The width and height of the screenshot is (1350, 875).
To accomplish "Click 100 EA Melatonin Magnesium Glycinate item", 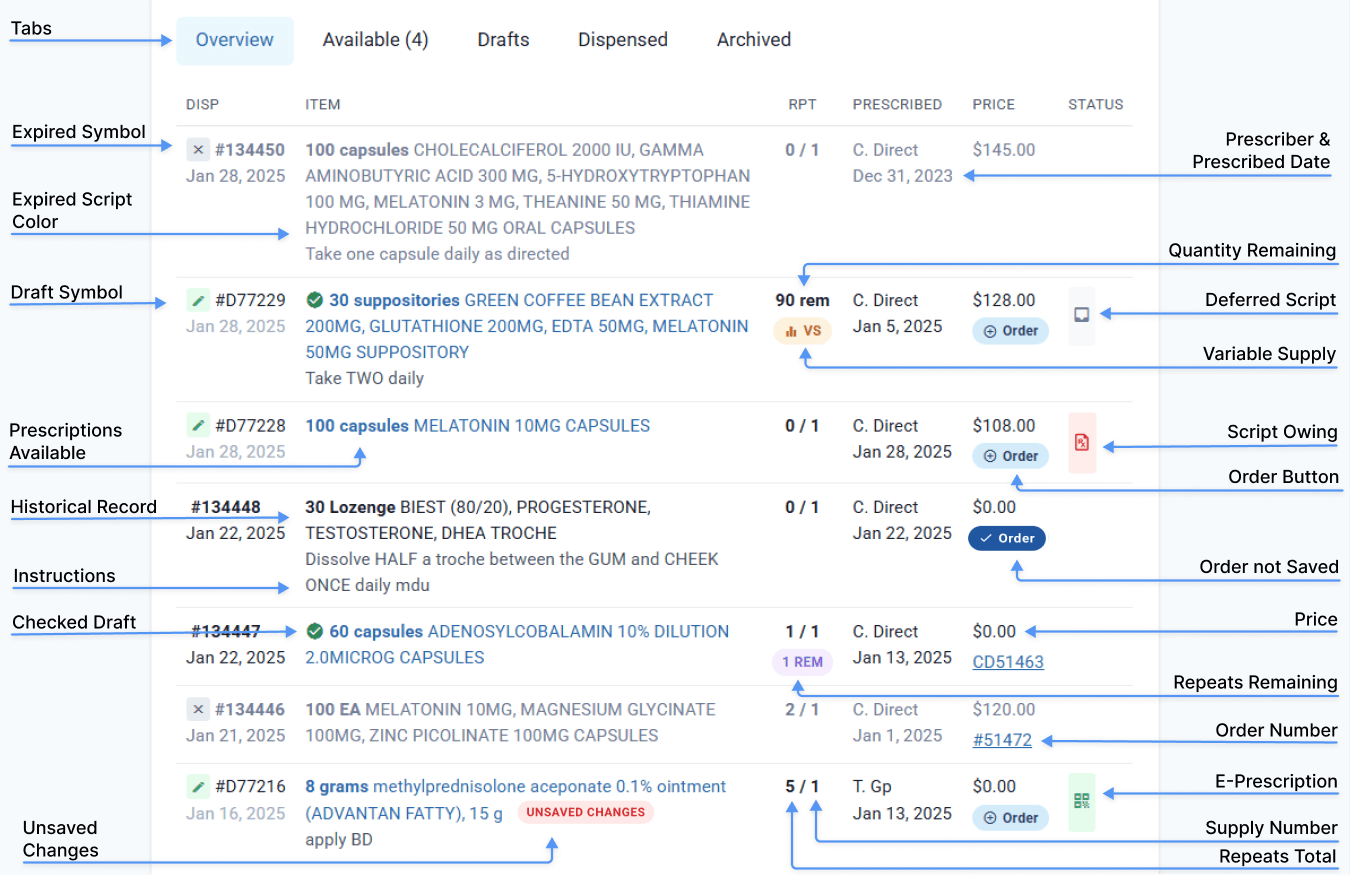I will click(510, 722).
